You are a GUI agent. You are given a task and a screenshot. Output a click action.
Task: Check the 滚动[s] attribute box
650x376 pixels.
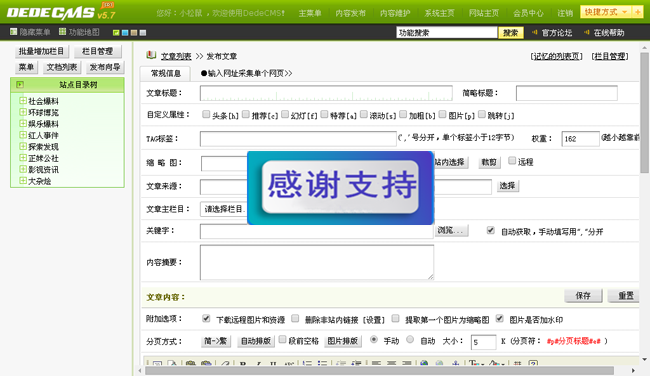click(x=364, y=114)
